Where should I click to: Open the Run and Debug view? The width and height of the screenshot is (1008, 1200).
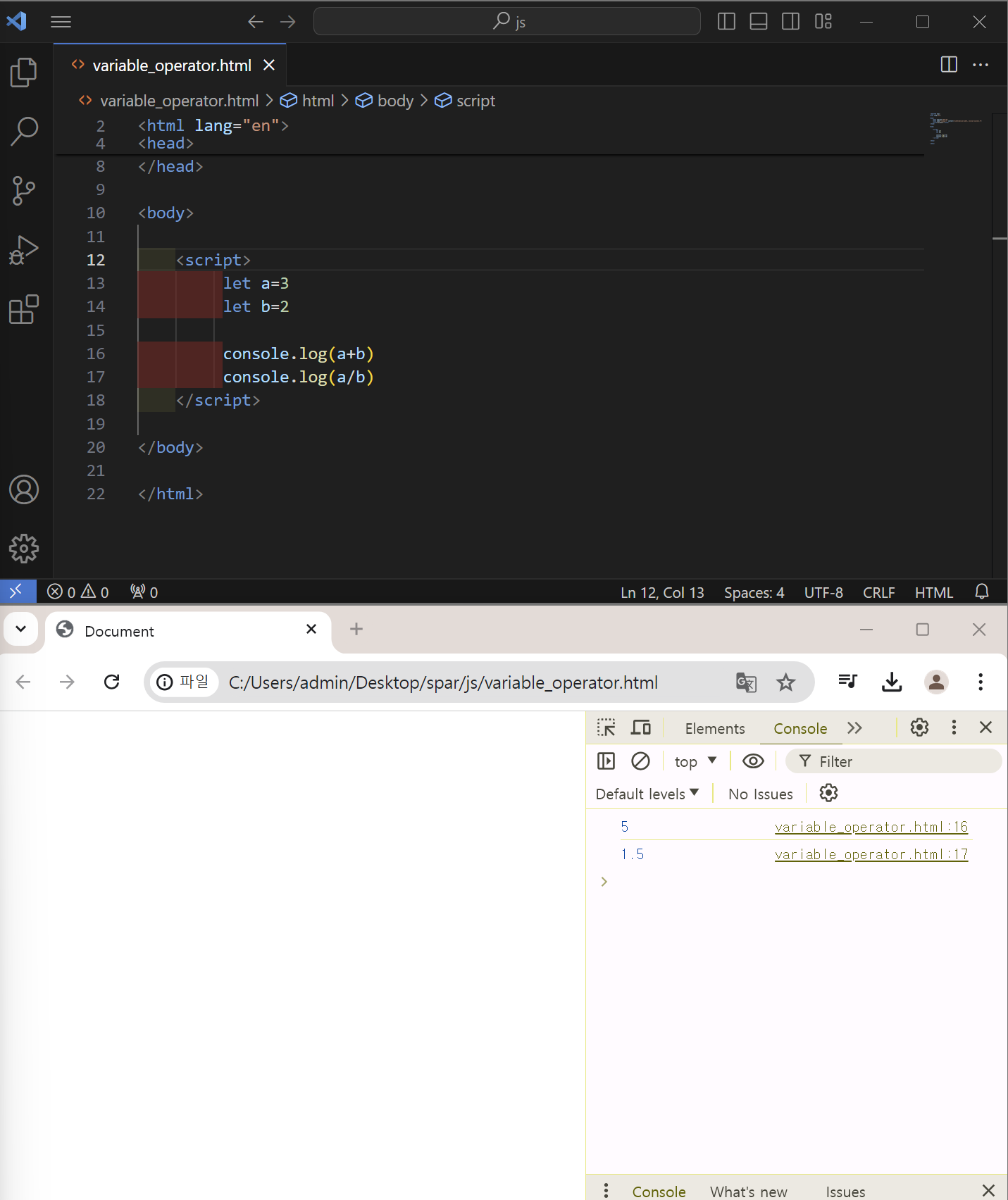pos(24,250)
